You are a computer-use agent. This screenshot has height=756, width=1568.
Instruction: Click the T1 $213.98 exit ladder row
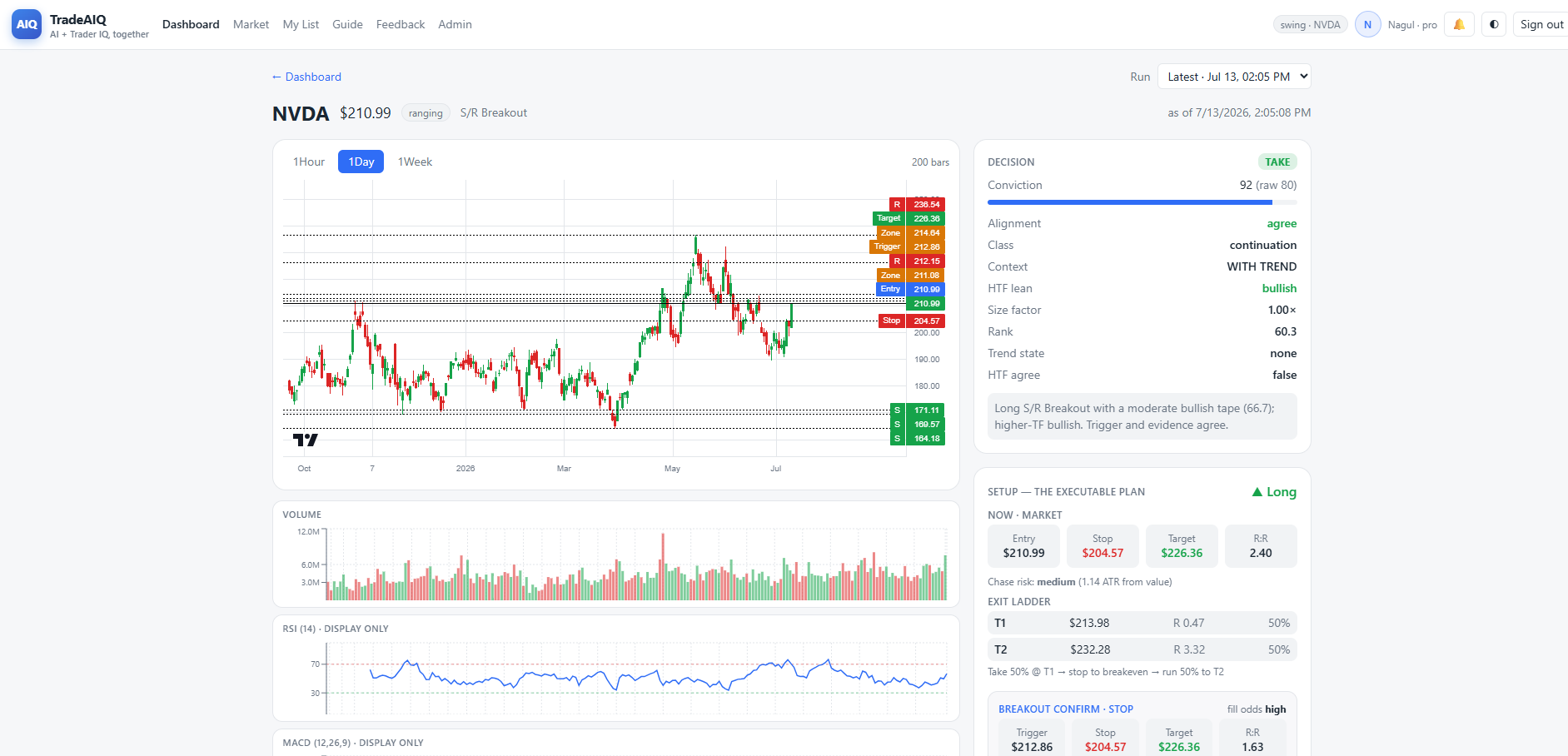pyautogui.click(x=1142, y=623)
